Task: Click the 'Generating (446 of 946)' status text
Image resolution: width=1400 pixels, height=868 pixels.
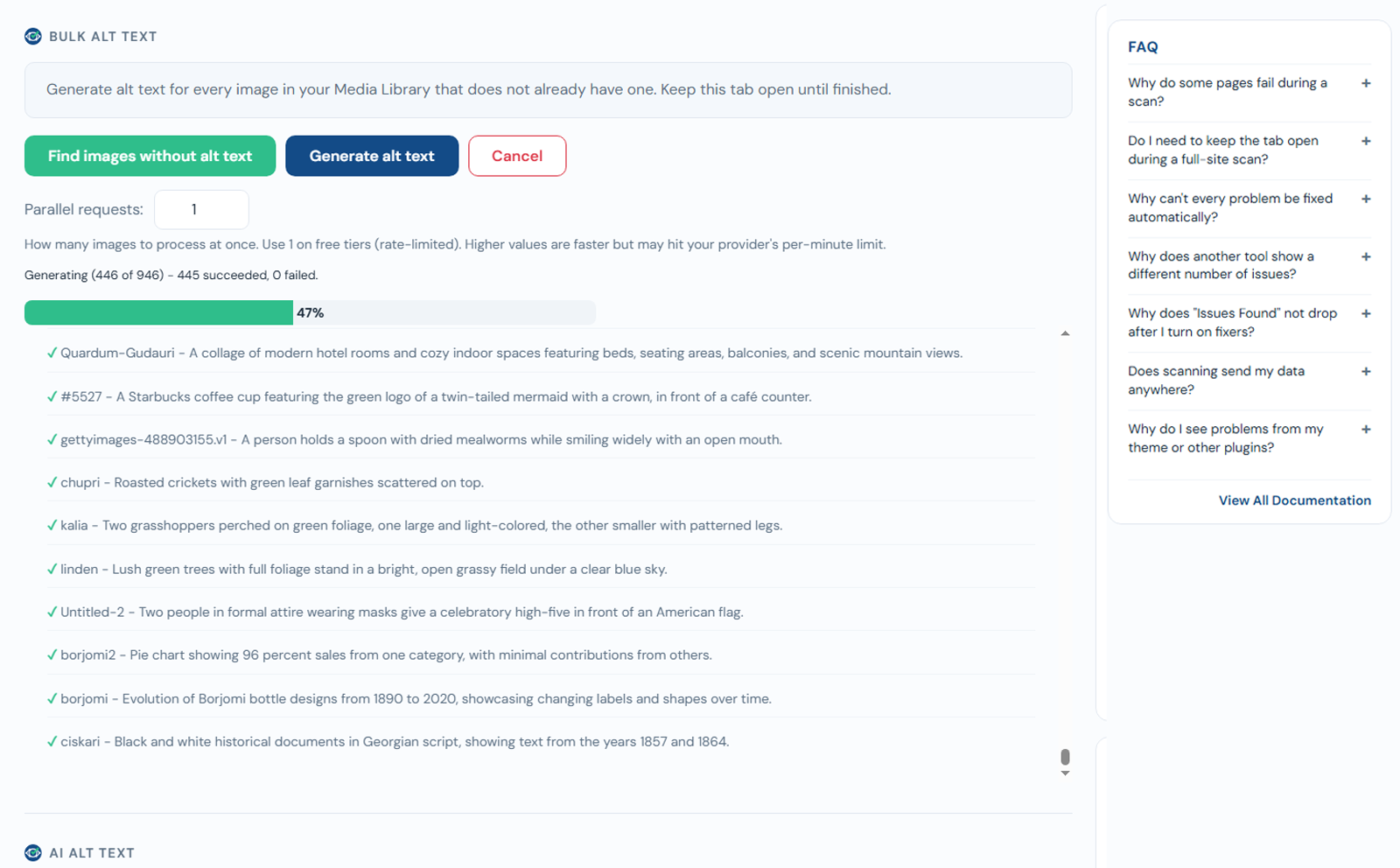Action: [171, 275]
